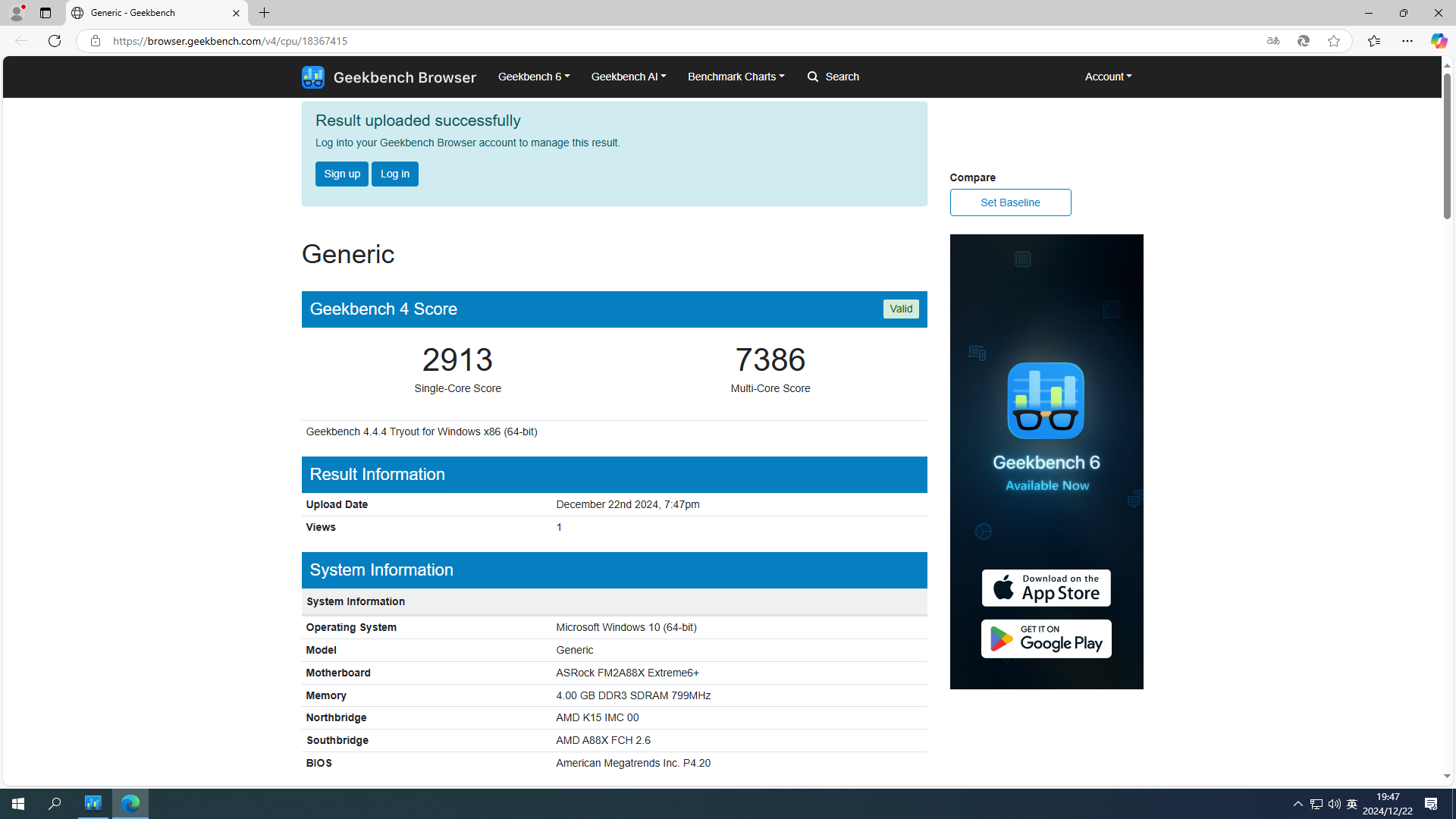The height and width of the screenshot is (819, 1456).
Task: Expand the Geekbench AI dropdown menu
Action: point(628,77)
